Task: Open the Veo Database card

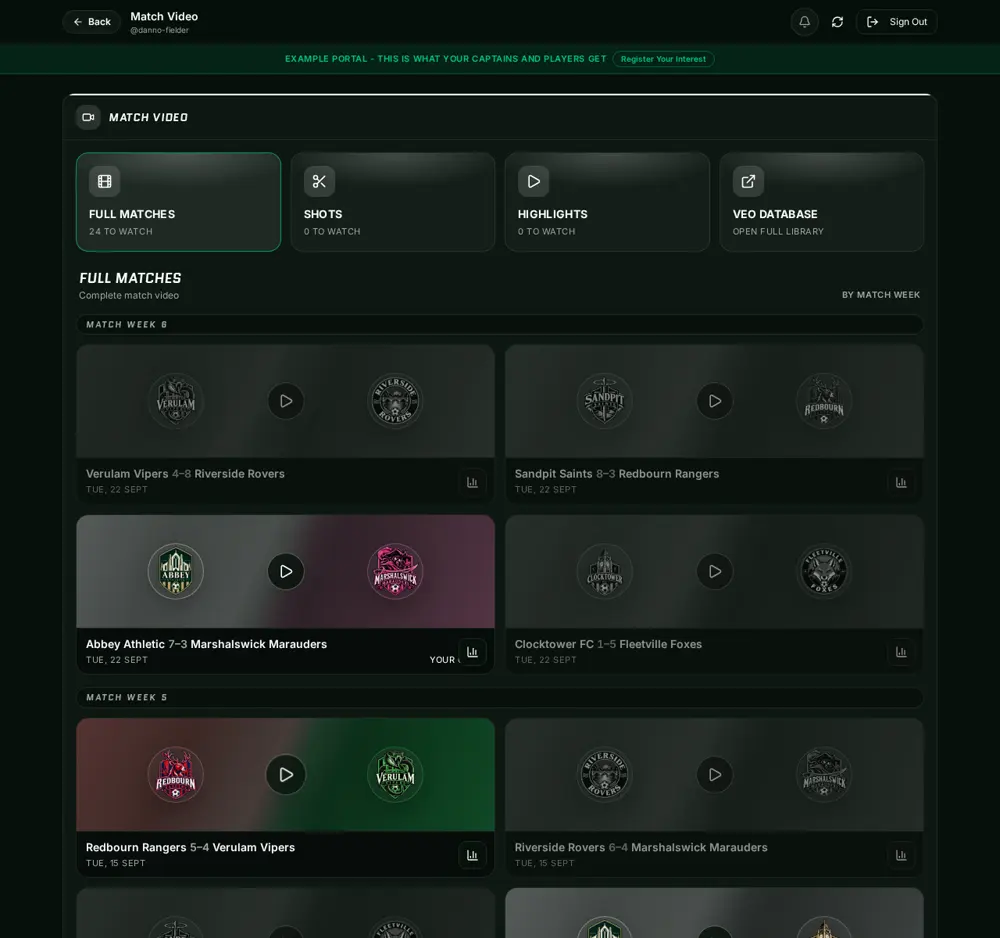Action: pos(821,202)
